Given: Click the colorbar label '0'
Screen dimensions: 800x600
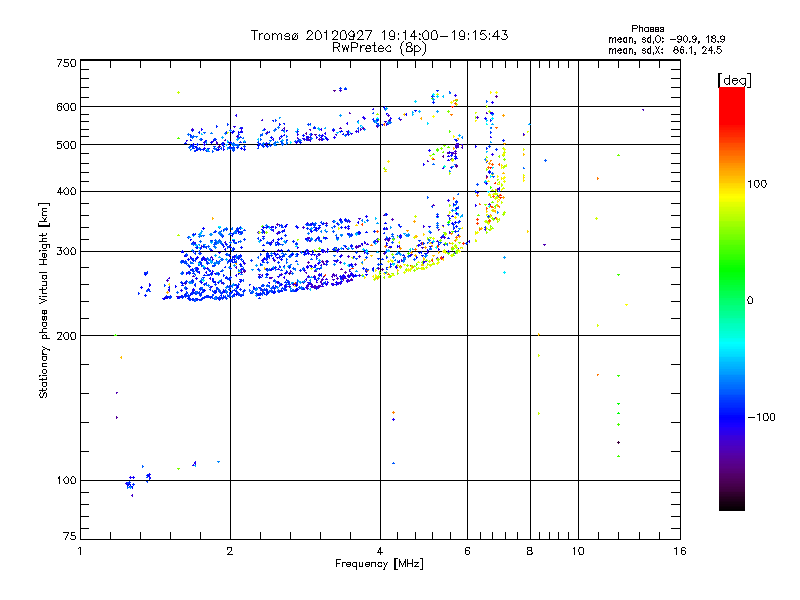Looking at the screenshot, I should point(750,300).
